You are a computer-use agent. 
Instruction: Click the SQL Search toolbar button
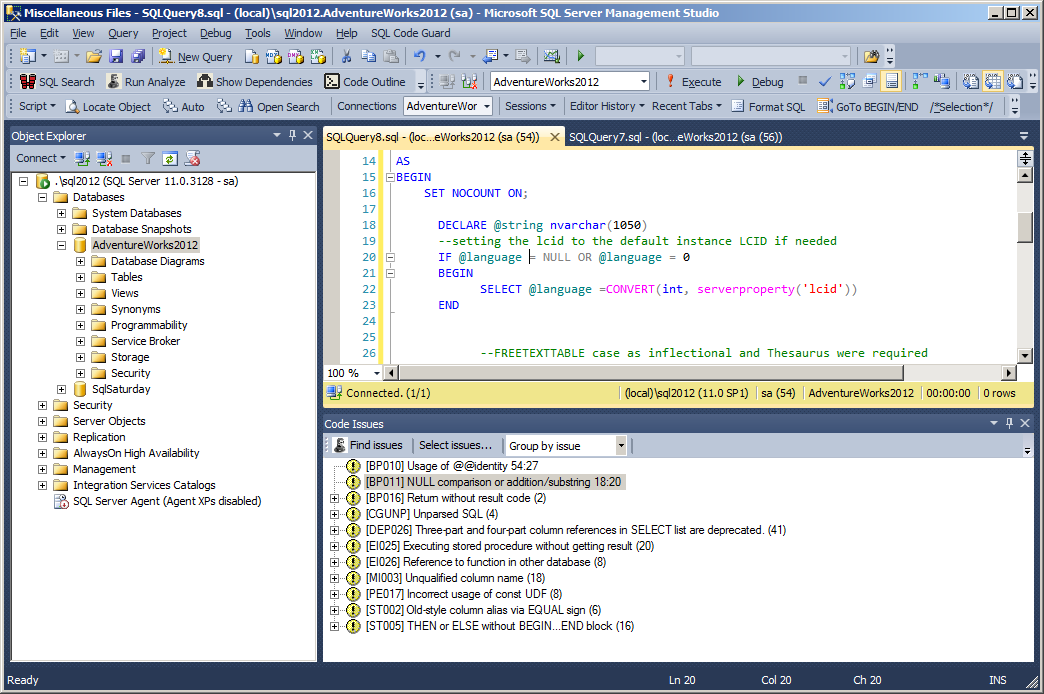pyautogui.click(x=57, y=82)
